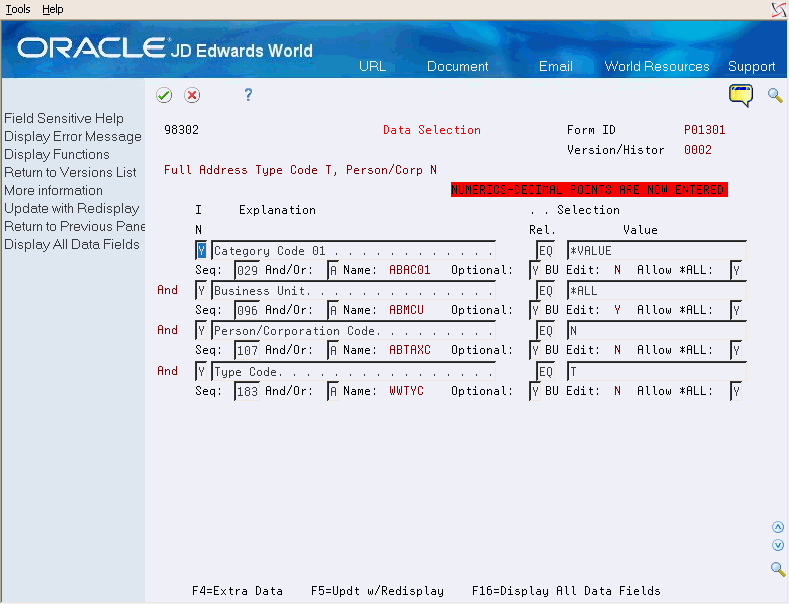This screenshot has width=789, height=604.
Task: Click the Rel. EQ field for Type Code
Action: click(x=545, y=371)
